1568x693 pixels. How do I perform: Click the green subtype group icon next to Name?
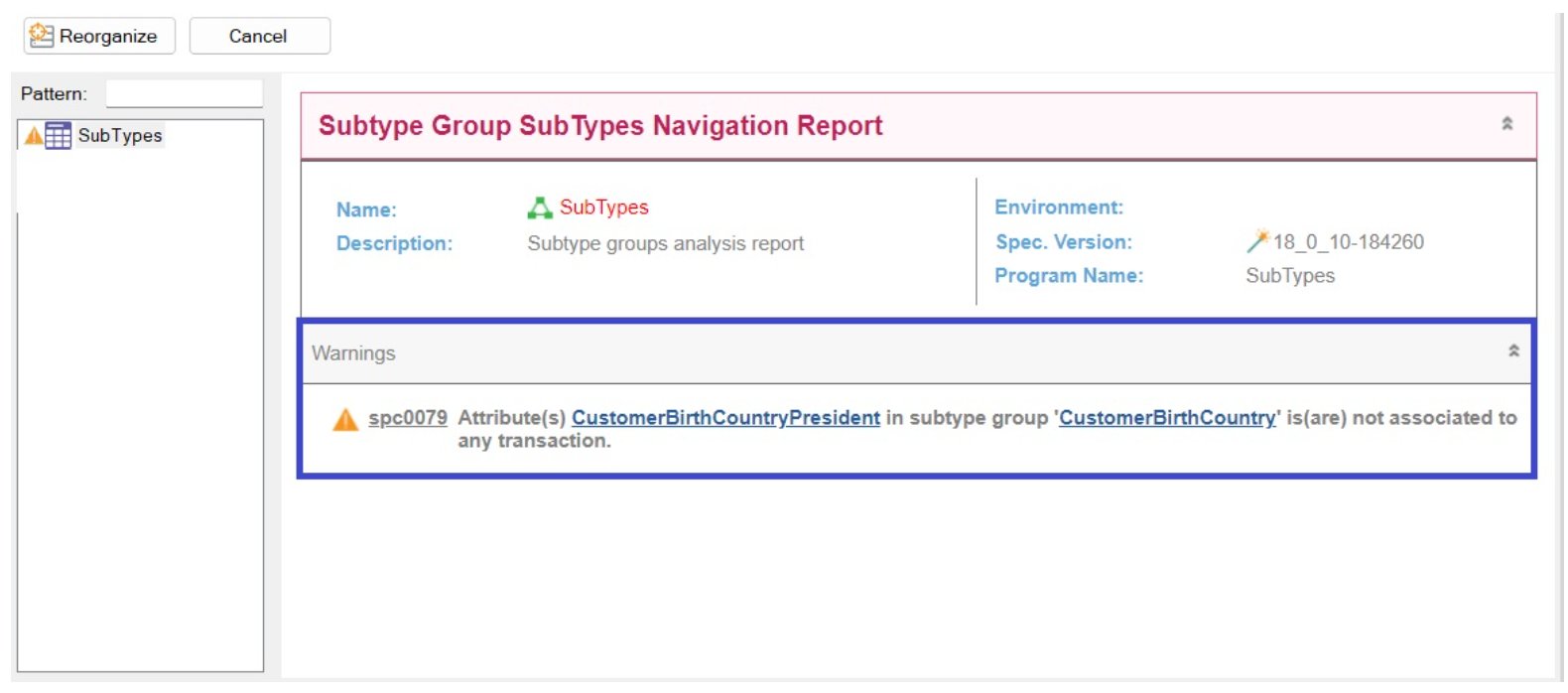[x=540, y=208]
